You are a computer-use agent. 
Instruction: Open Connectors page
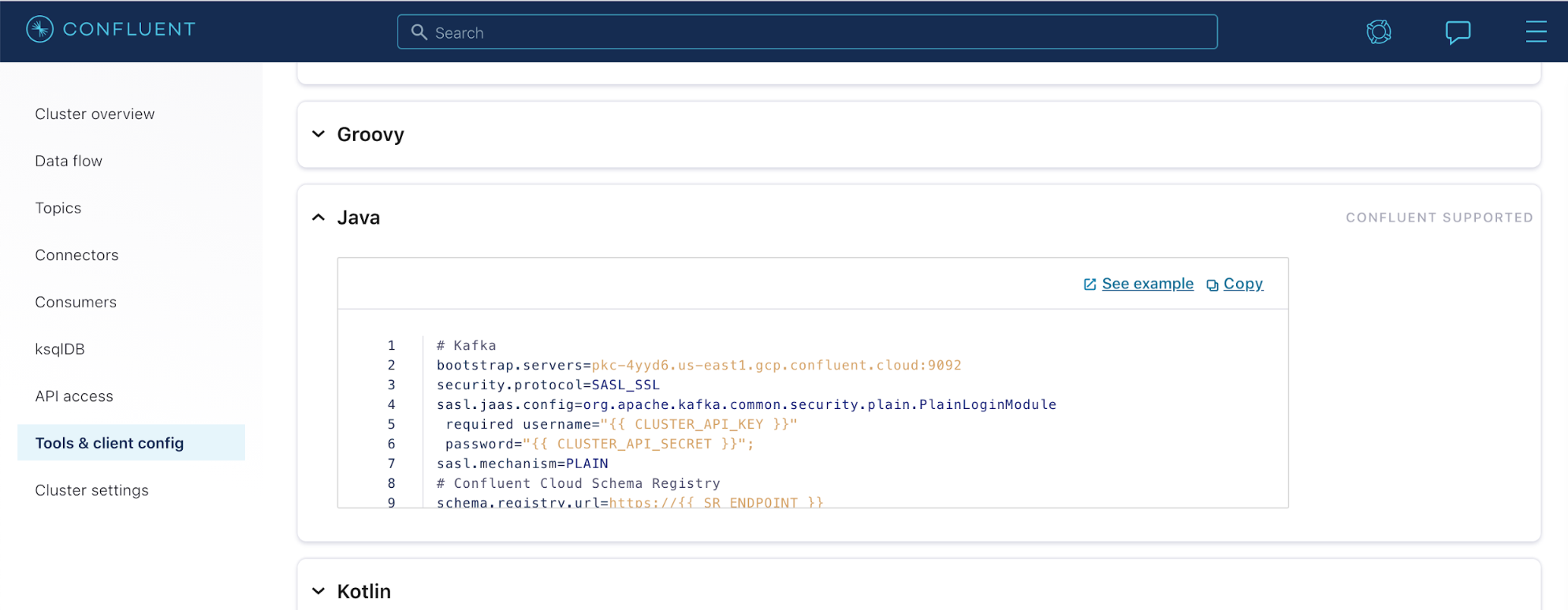click(76, 255)
